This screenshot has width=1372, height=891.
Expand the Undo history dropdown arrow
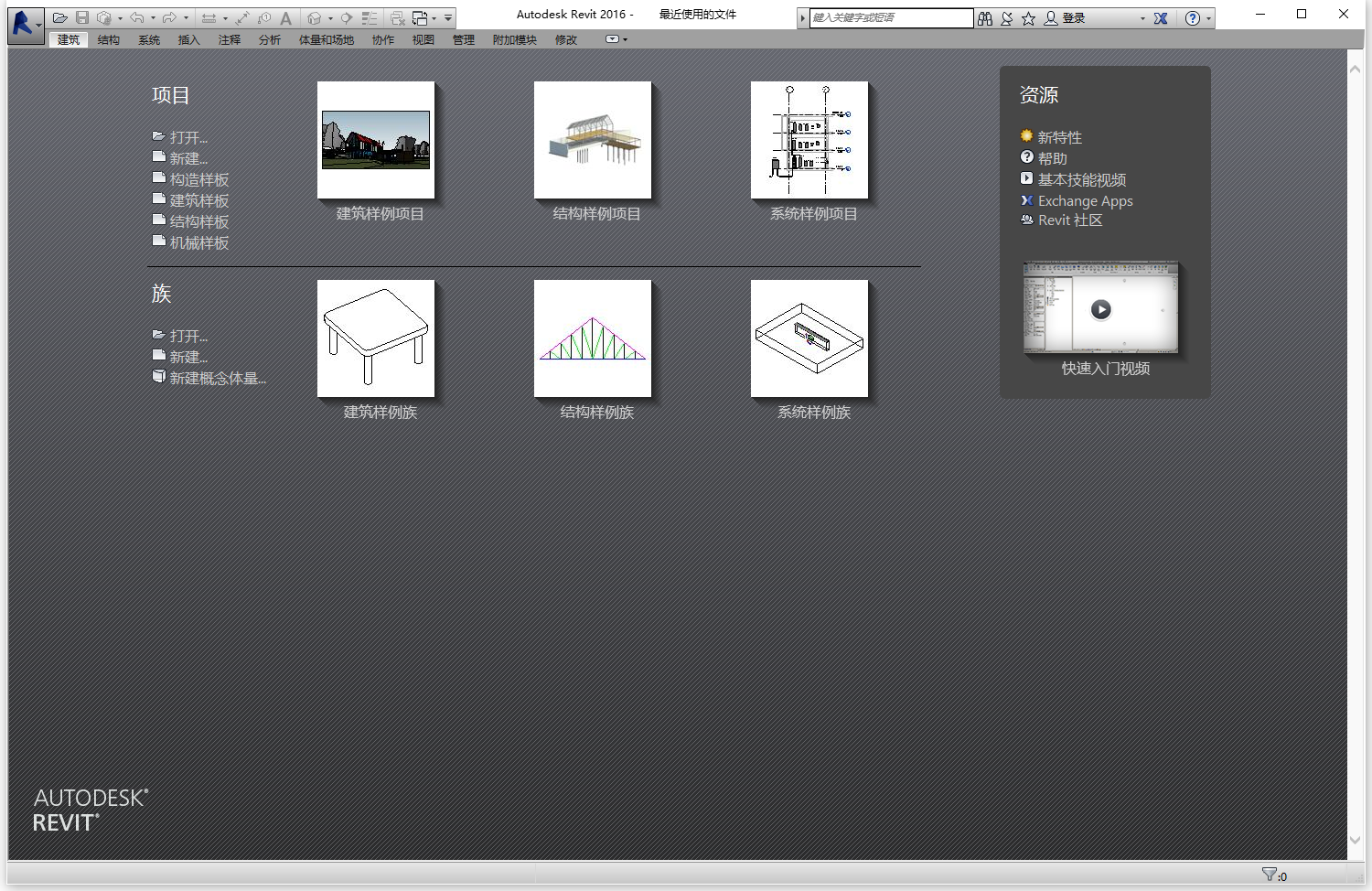tap(153, 18)
